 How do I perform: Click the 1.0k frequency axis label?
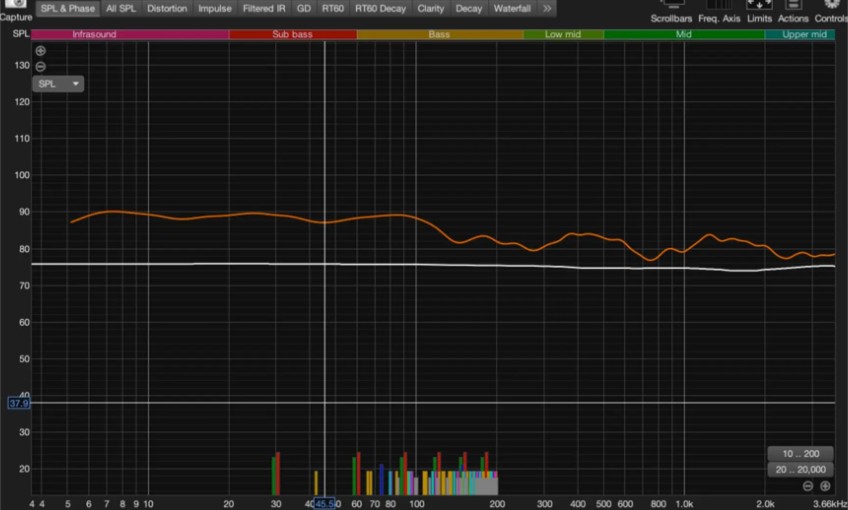[684, 504]
